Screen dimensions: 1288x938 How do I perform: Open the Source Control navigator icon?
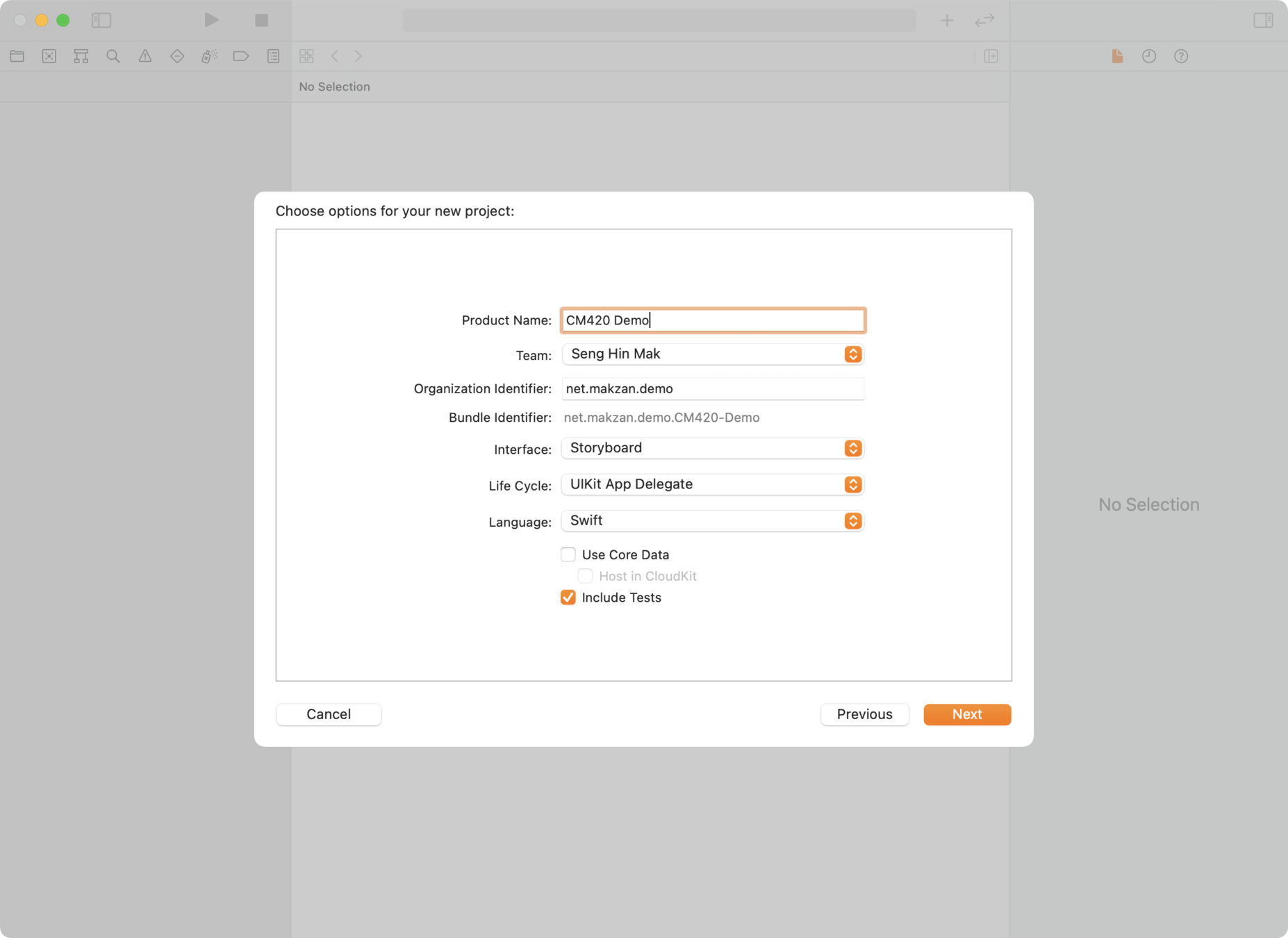click(x=49, y=56)
